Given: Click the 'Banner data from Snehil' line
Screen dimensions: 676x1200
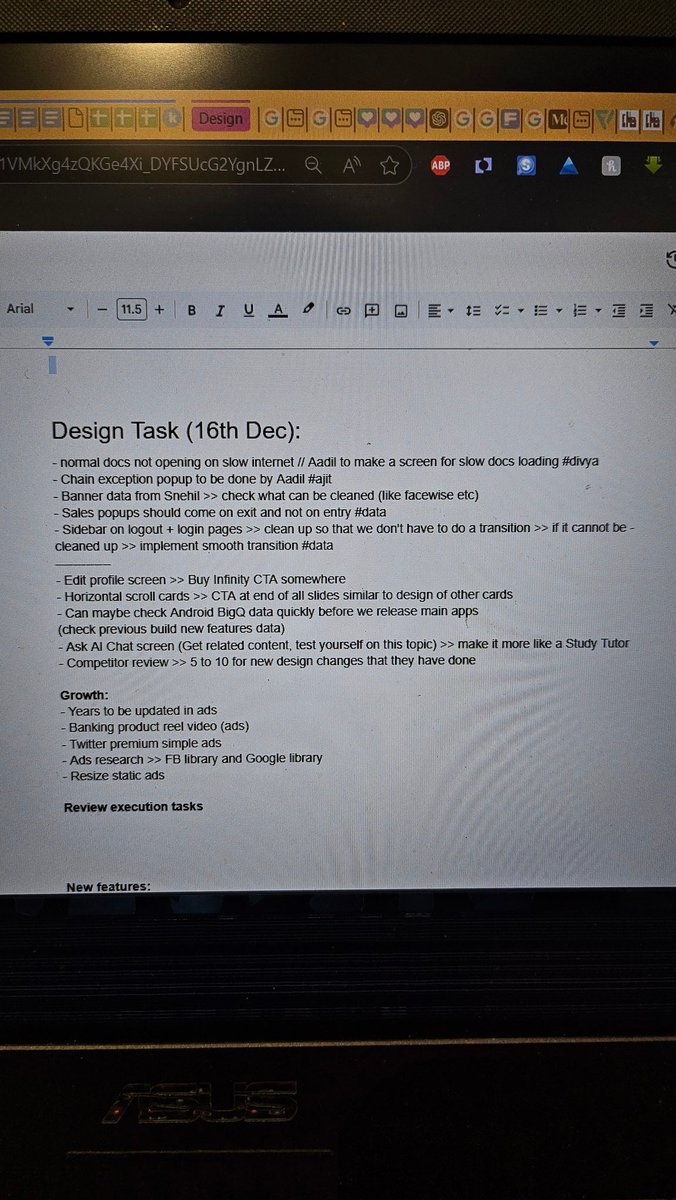Looking at the screenshot, I should pos(268,495).
